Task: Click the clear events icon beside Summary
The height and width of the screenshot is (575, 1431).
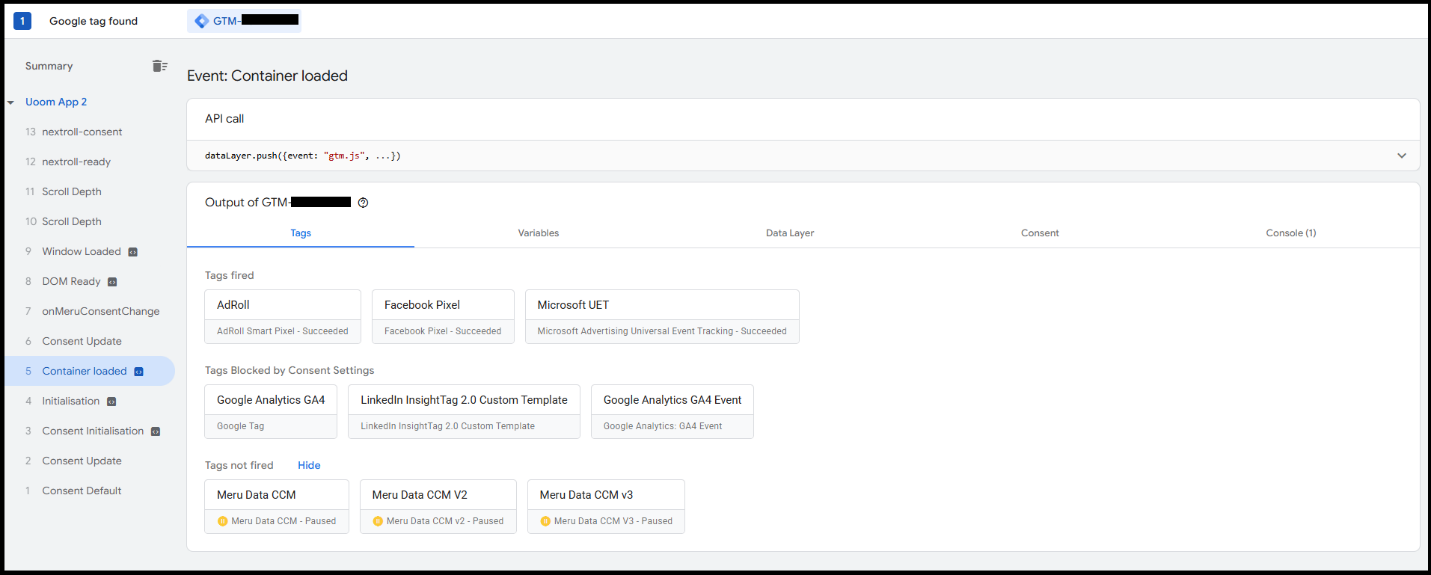Action: (159, 66)
